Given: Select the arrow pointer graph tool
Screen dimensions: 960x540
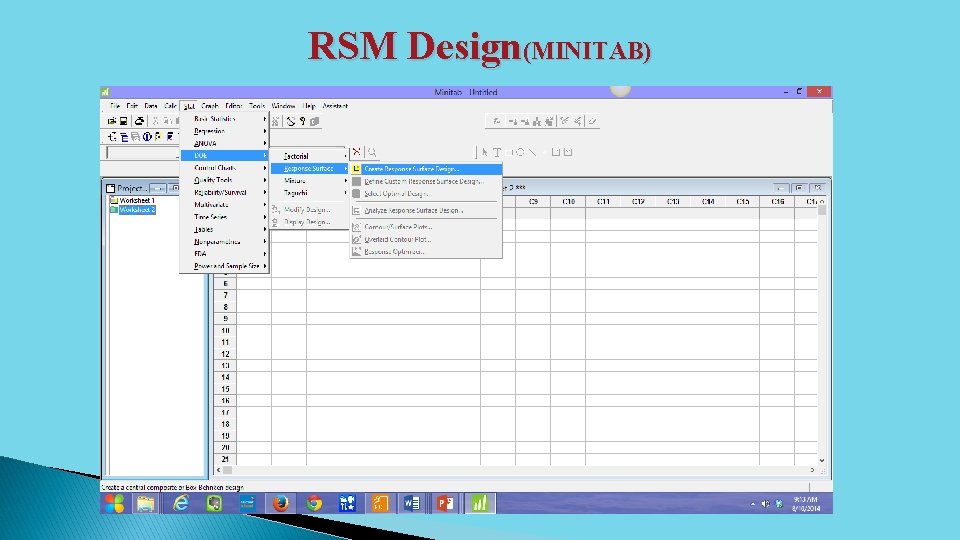Looking at the screenshot, I should pos(484,152).
